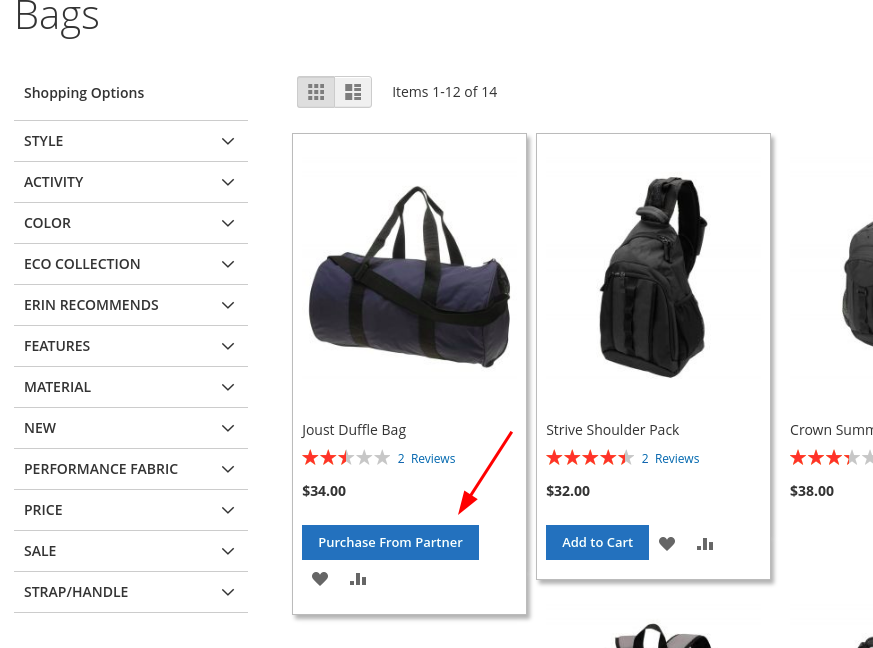
Task: Add Strive Shoulder Pack to wishlist
Action: pos(667,543)
